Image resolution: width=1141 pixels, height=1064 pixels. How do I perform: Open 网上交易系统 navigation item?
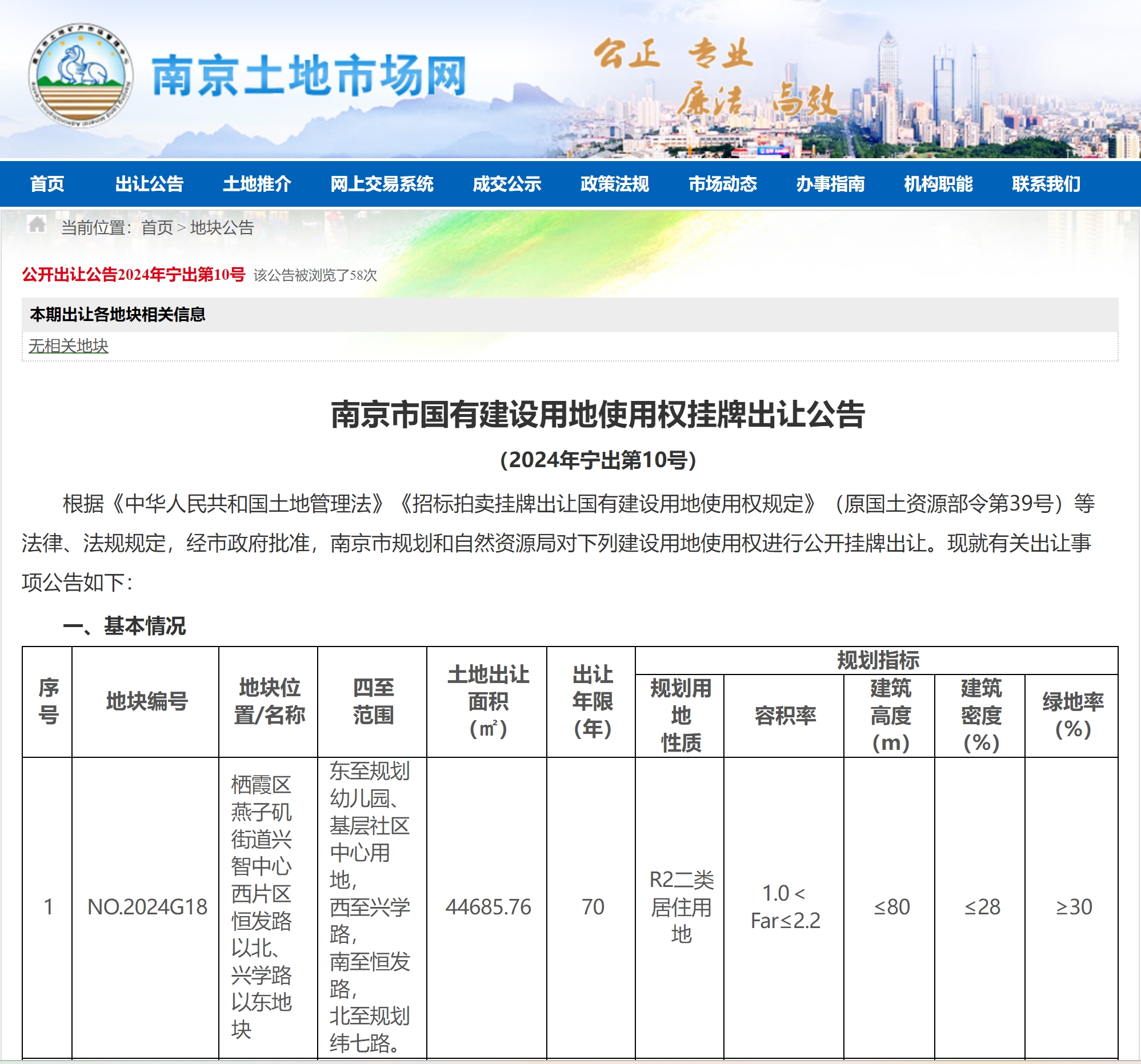point(382,184)
